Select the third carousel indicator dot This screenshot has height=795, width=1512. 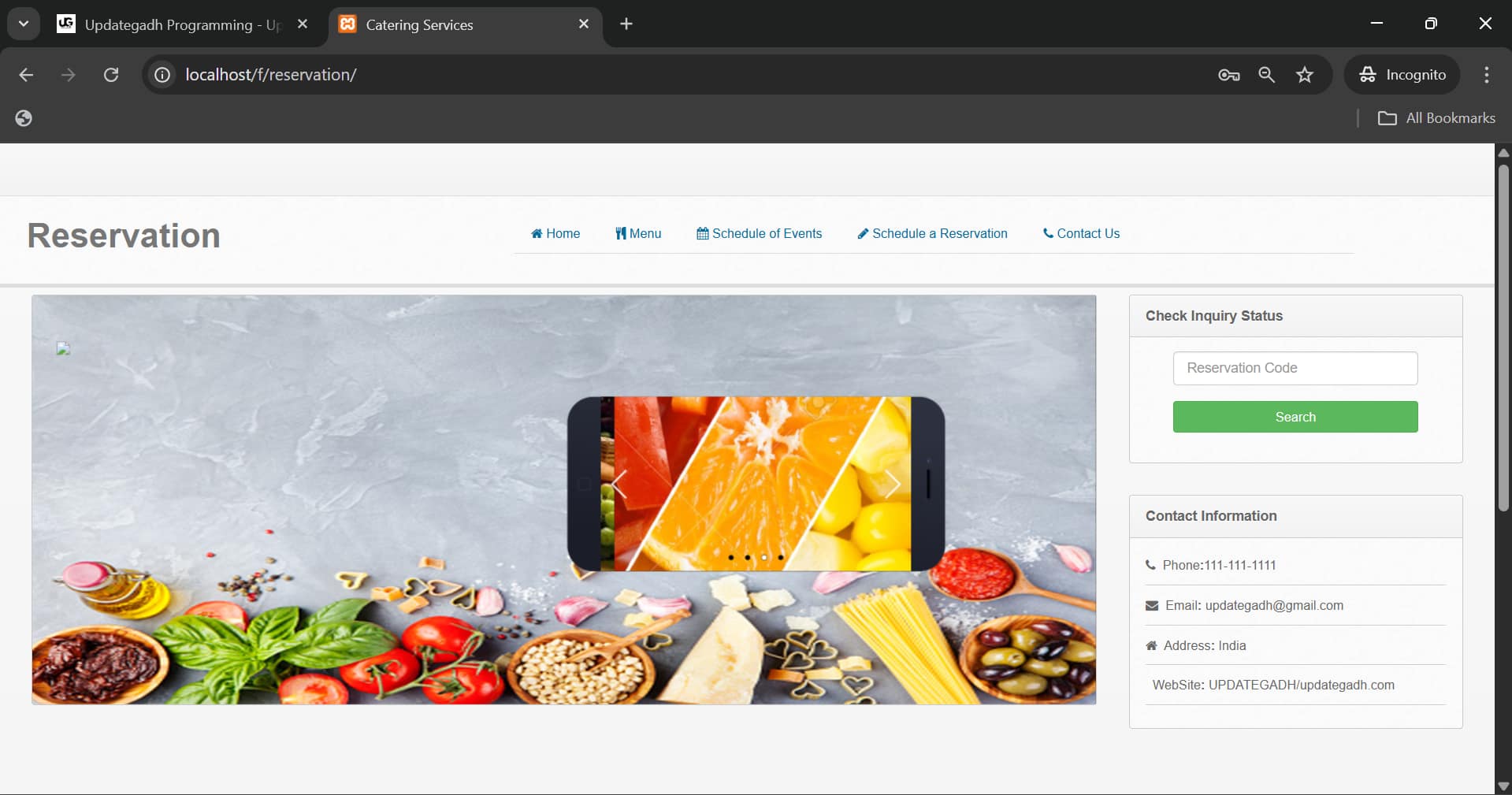[763, 557]
